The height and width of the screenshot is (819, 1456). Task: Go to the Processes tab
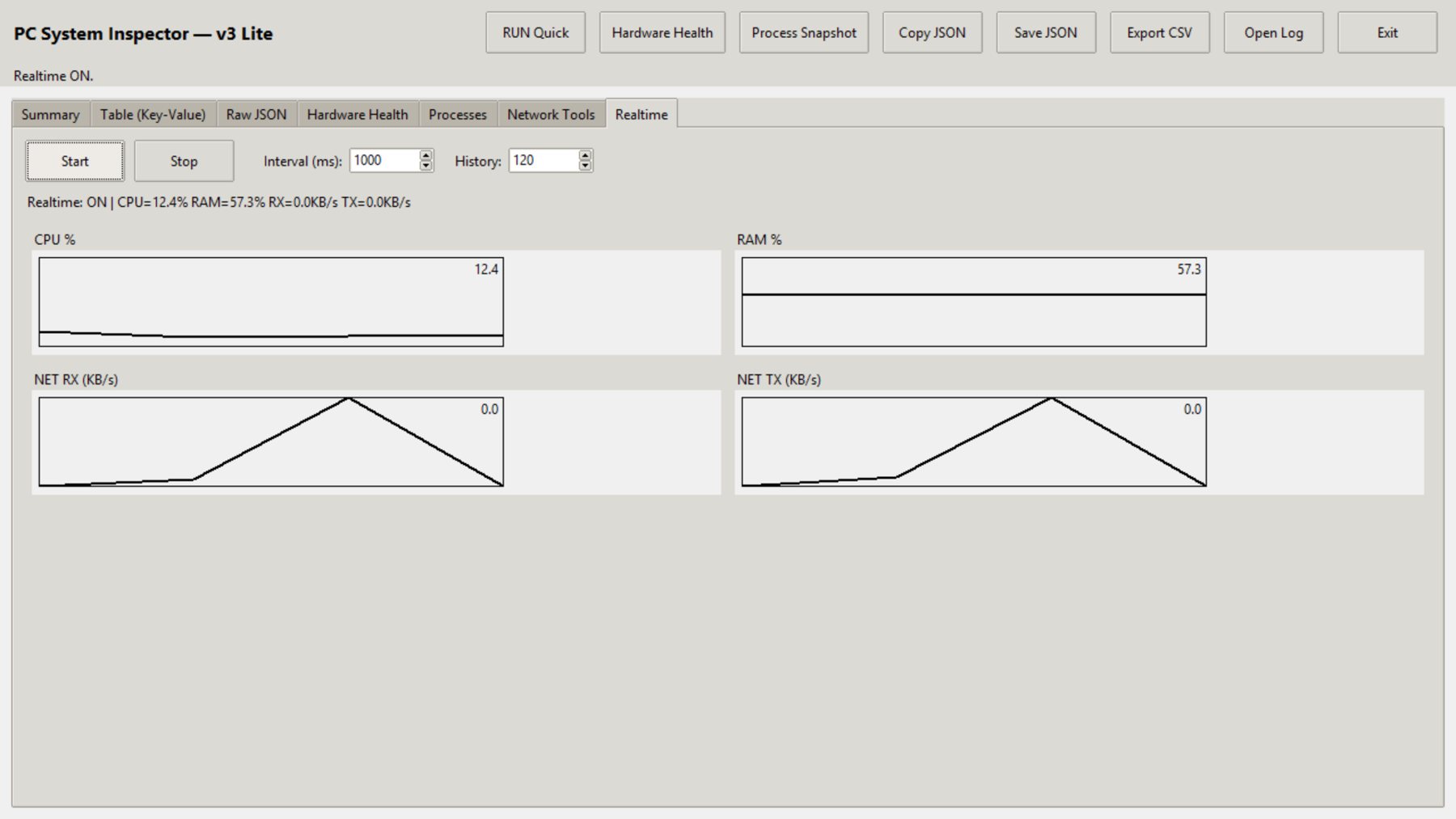pyautogui.click(x=457, y=115)
